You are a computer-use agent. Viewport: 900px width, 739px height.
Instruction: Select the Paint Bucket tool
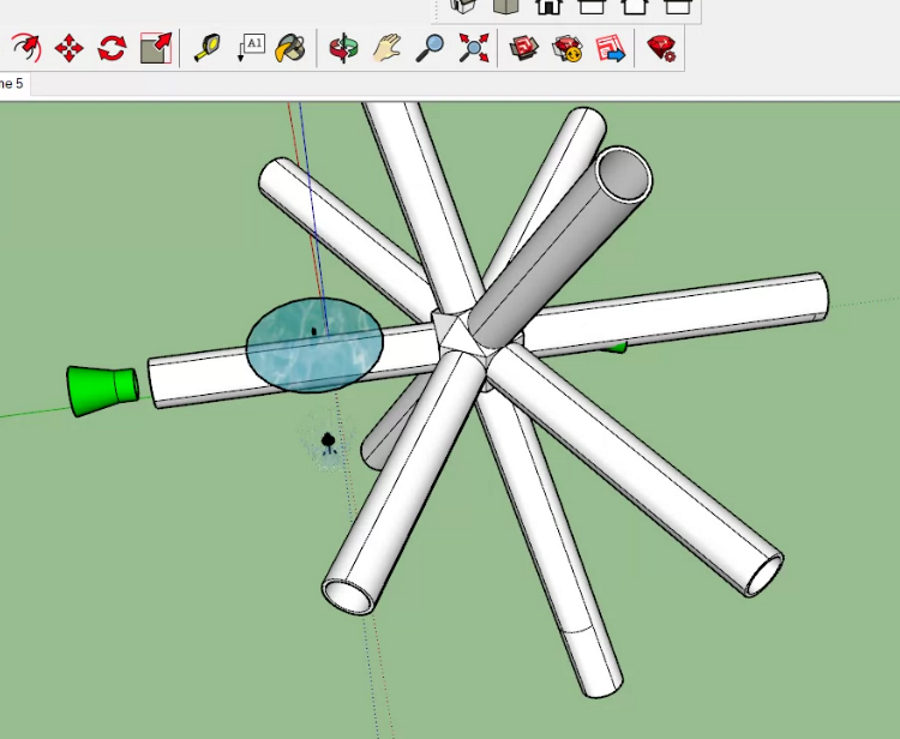(290, 48)
